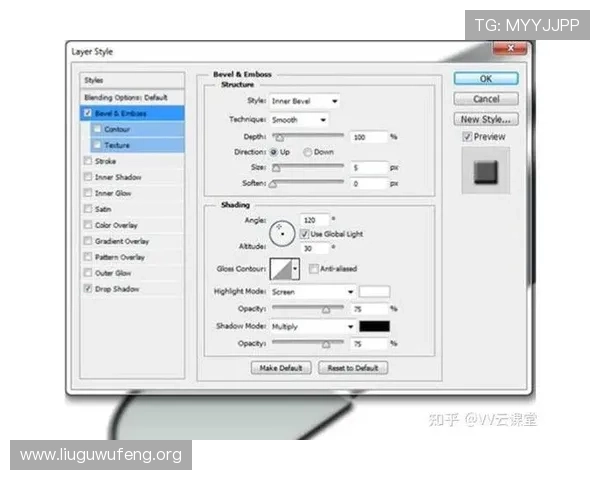This screenshot has height=480, width=600.
Task: Enable the Outer Glow checkbox
Action: pos(88,273)
